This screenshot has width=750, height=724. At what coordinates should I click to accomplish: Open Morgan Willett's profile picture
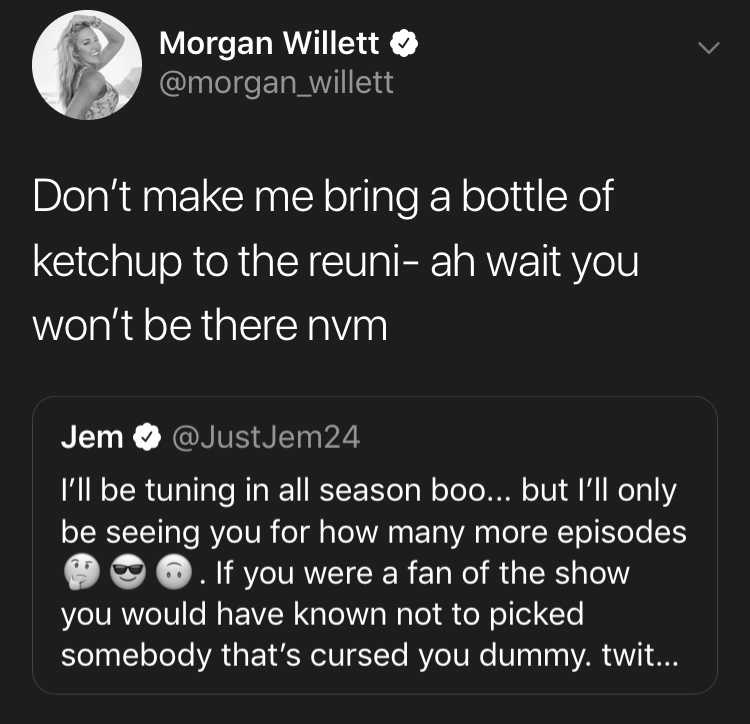(x=87, y=65)
